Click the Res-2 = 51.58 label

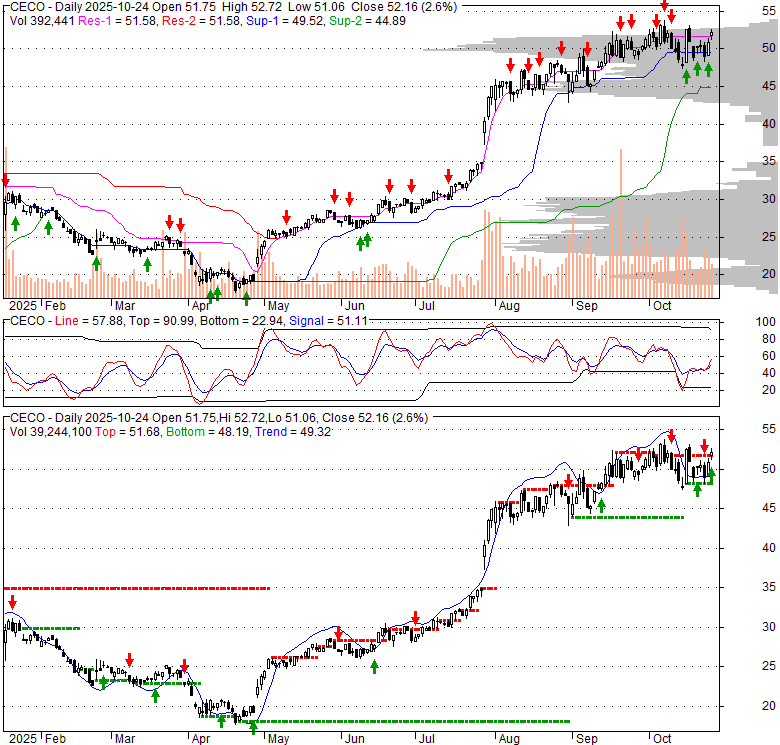point(201,21)
